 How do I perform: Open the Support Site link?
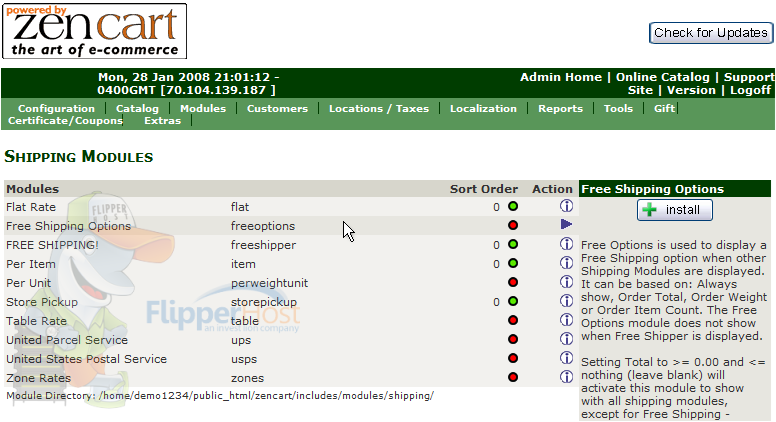(x=749, y=77)
